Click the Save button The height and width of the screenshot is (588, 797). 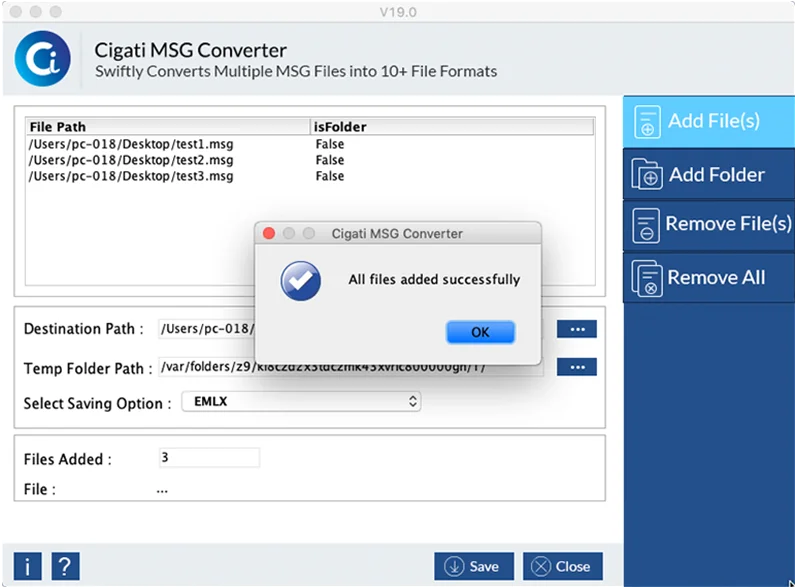(474, 566)
